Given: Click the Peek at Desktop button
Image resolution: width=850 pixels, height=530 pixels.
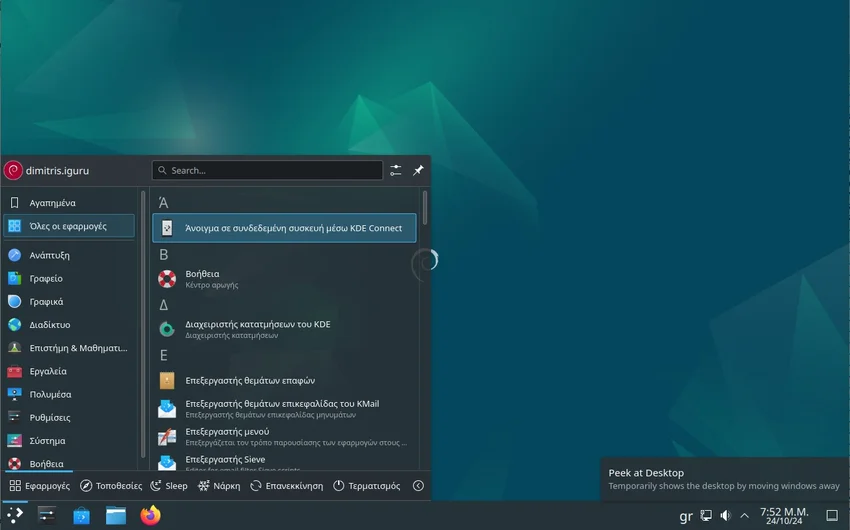Looking at the screenshot, I should 832,515.
